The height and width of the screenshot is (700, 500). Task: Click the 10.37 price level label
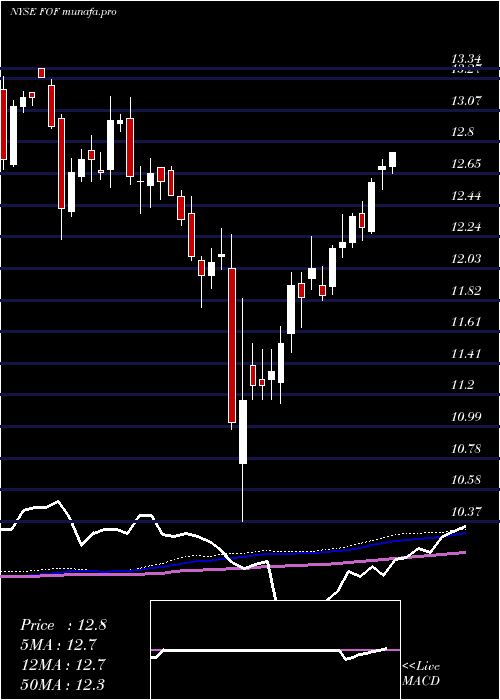467,512
